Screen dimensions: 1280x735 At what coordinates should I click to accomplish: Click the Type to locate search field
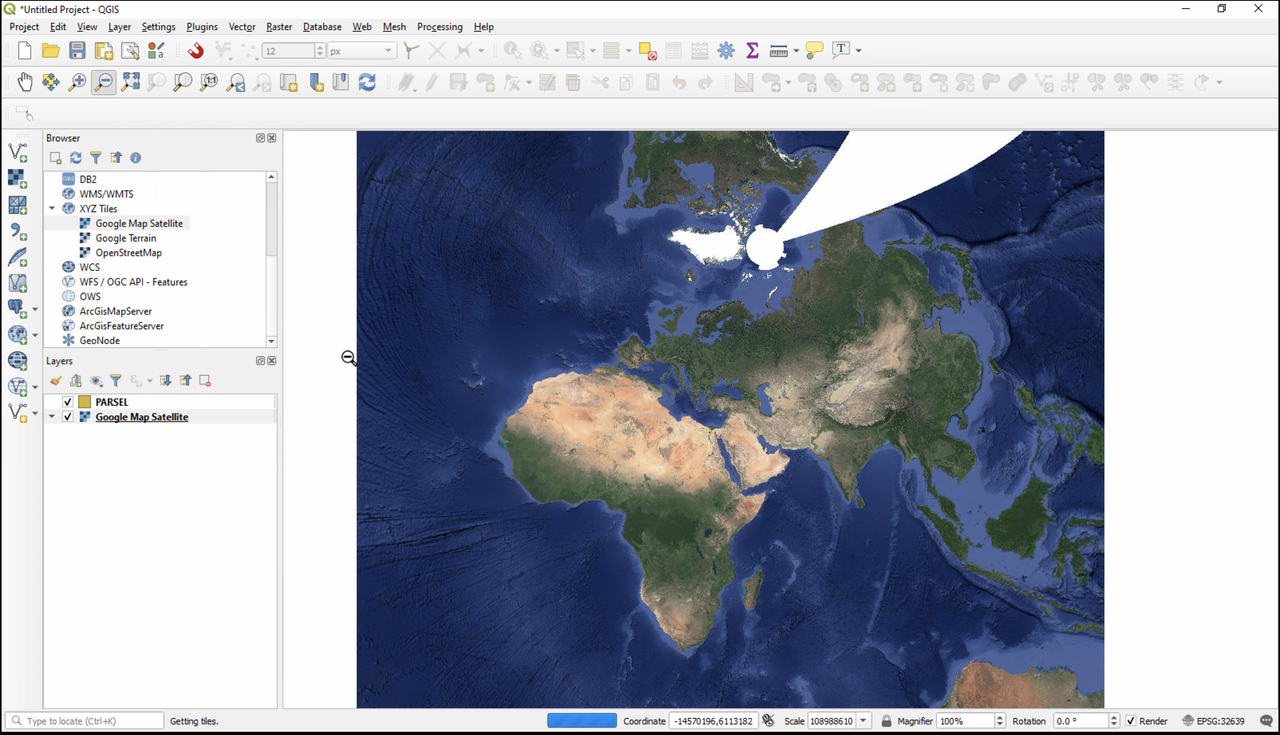[85, 721]
